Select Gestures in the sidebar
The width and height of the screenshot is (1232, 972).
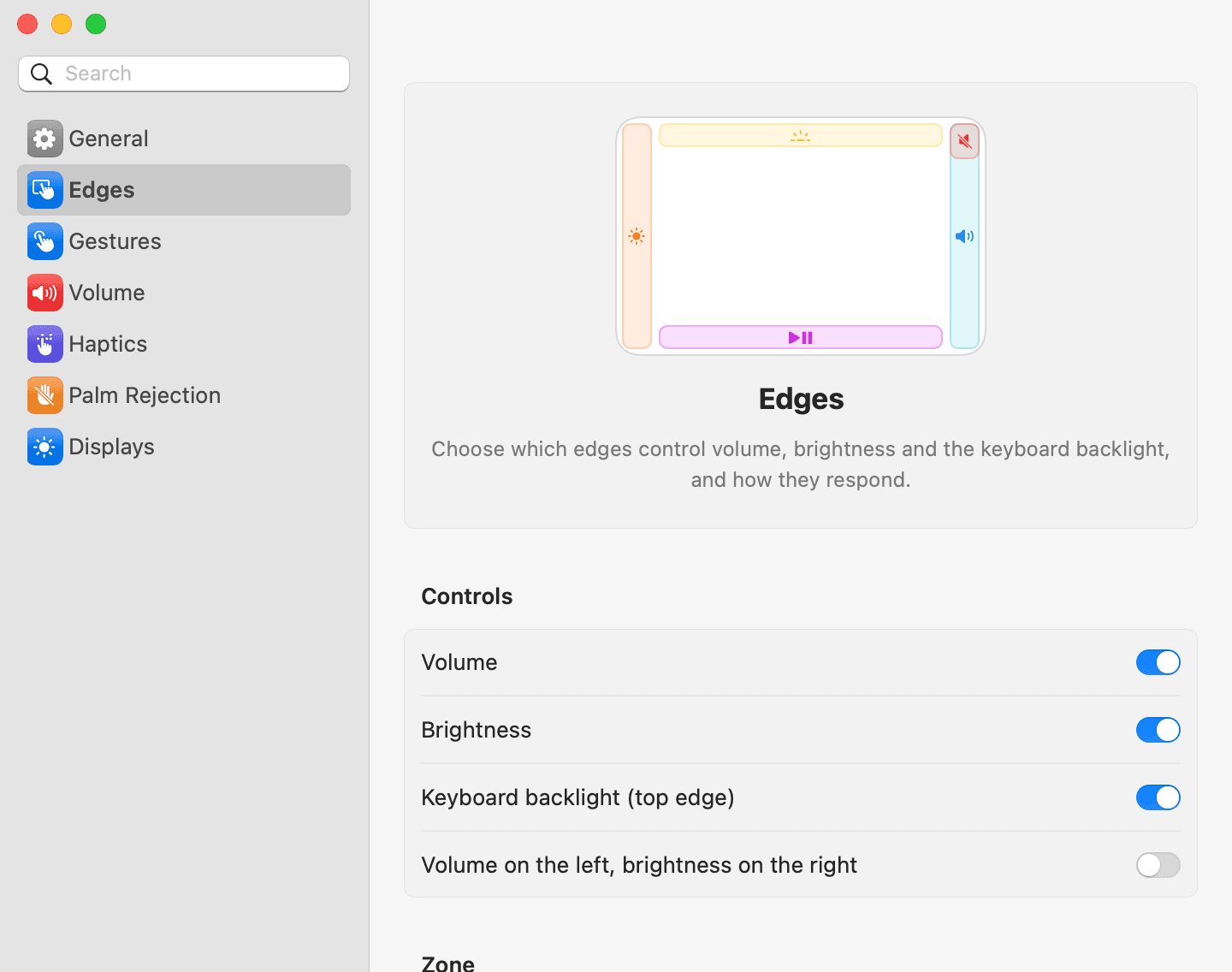click(184, 241)
